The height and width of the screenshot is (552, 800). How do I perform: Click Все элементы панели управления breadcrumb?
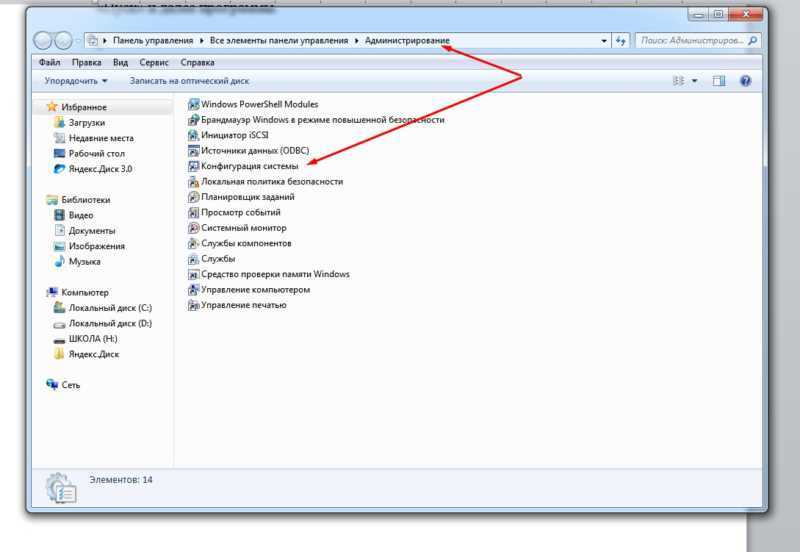click(x=279, y=40)
